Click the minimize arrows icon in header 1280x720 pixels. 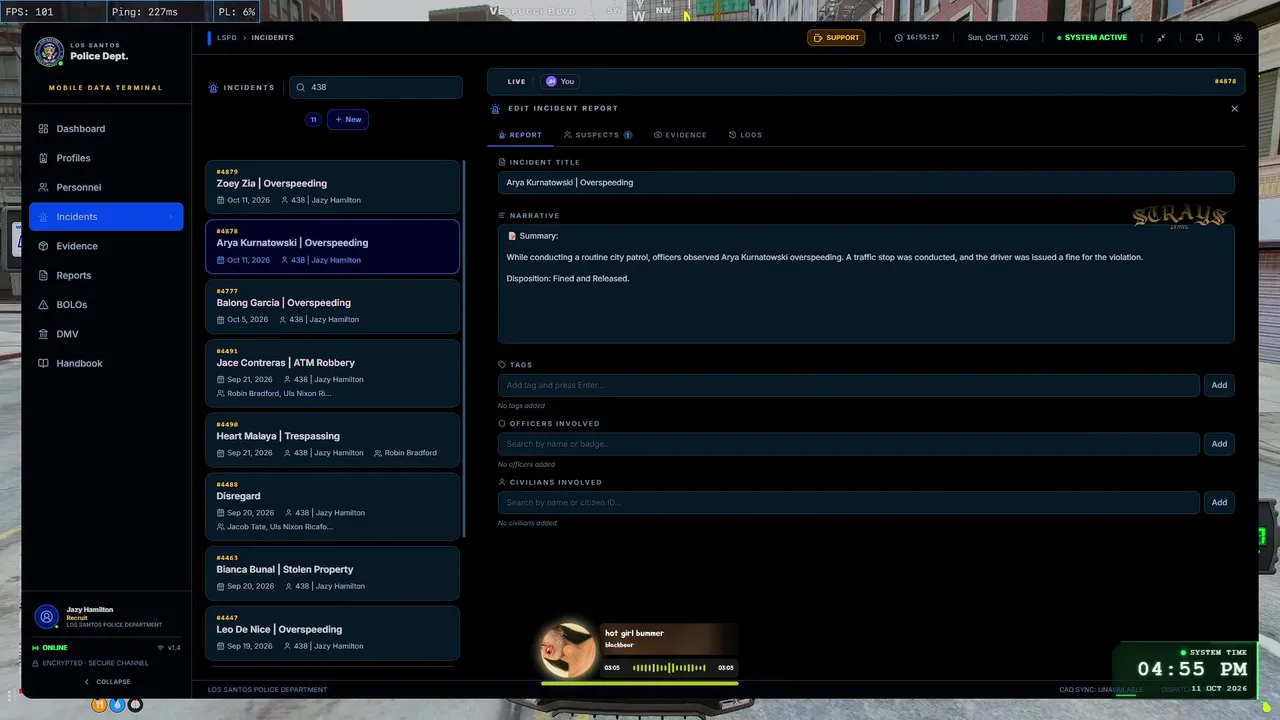click(1161, 38)
